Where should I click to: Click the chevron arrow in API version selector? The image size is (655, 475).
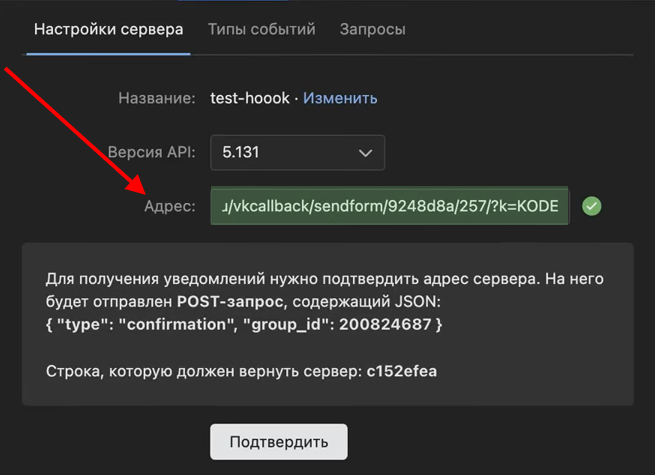(365, 153)
